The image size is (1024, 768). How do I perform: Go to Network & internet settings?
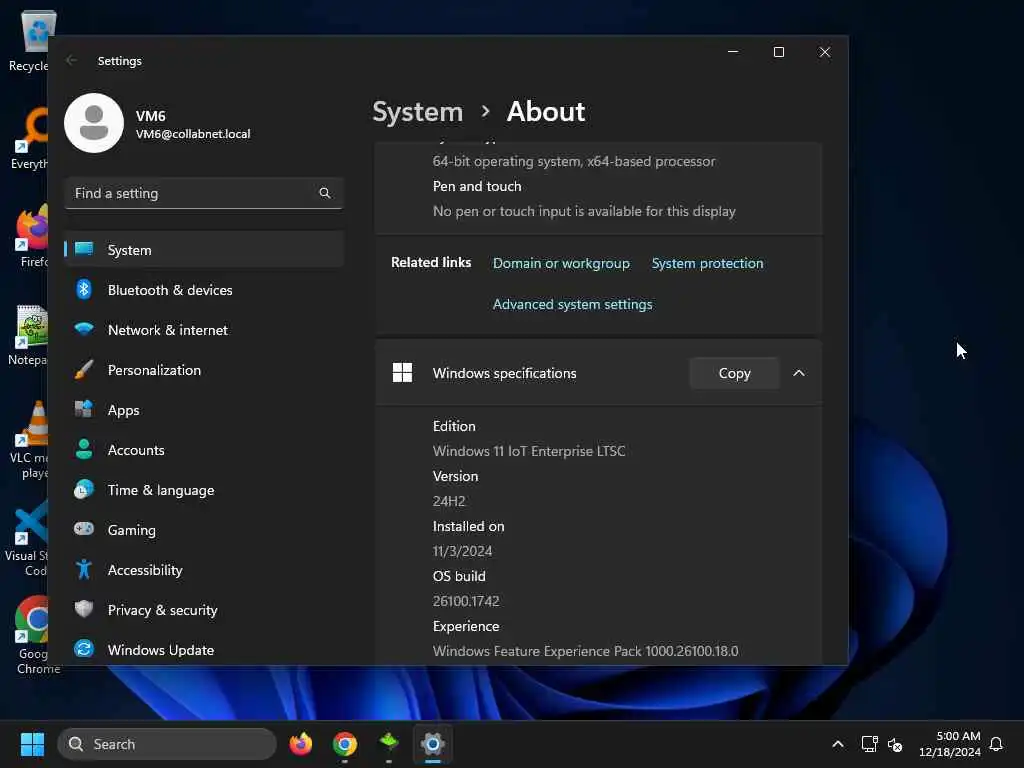tap(204, 330)
